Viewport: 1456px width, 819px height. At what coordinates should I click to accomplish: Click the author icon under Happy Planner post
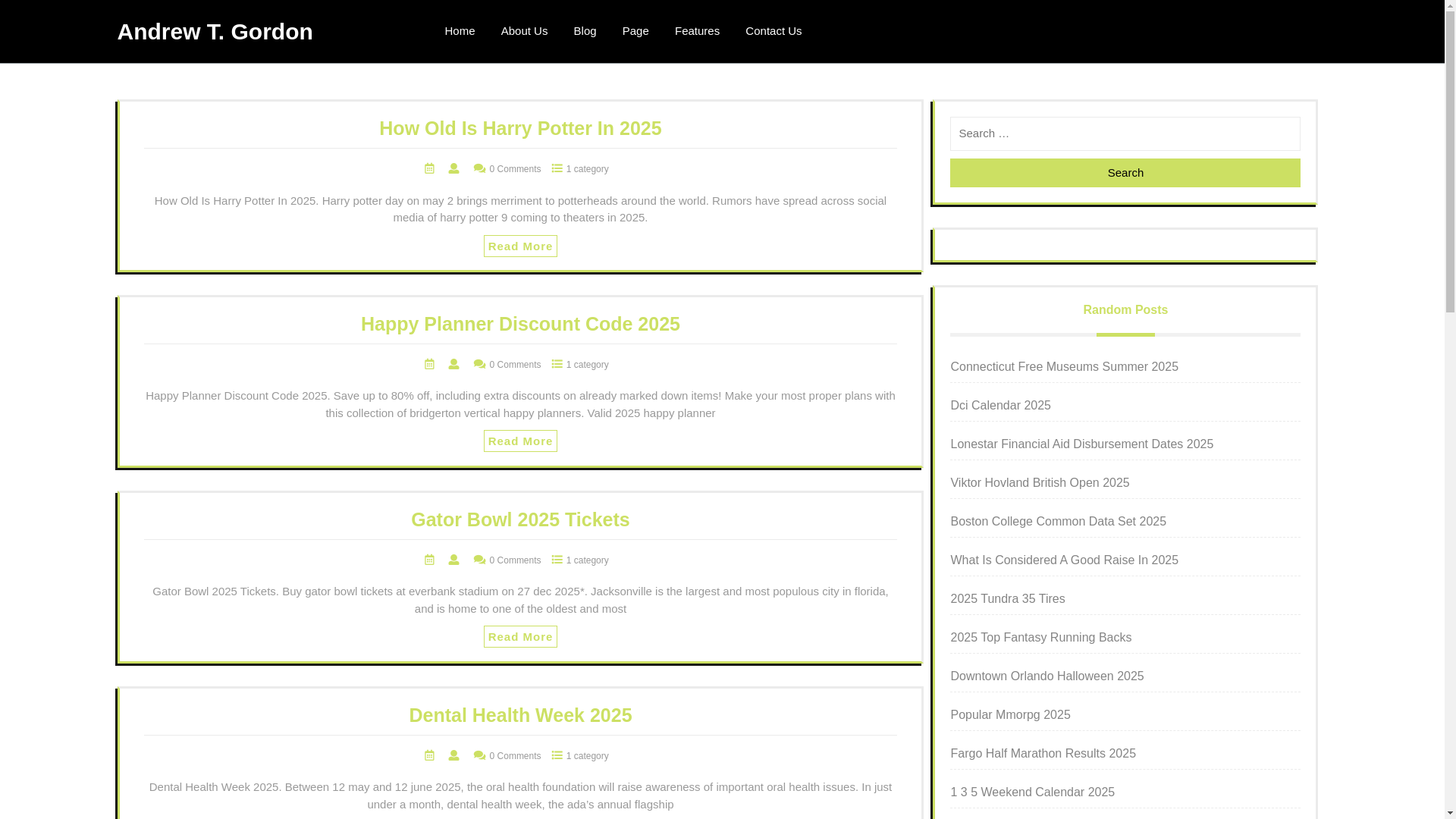pos(453,364)
